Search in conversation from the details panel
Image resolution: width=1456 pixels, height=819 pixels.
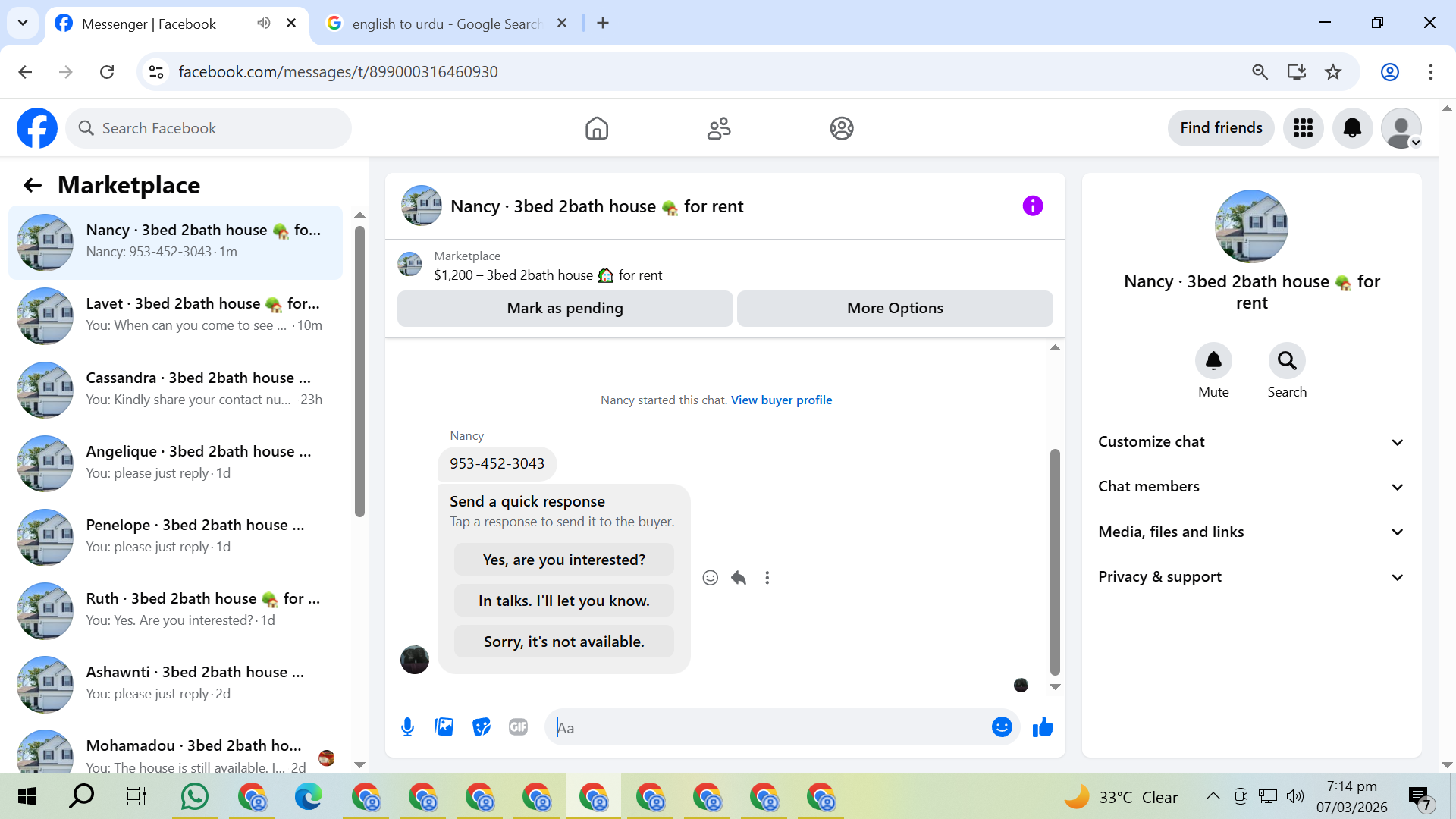(1287, 361)
